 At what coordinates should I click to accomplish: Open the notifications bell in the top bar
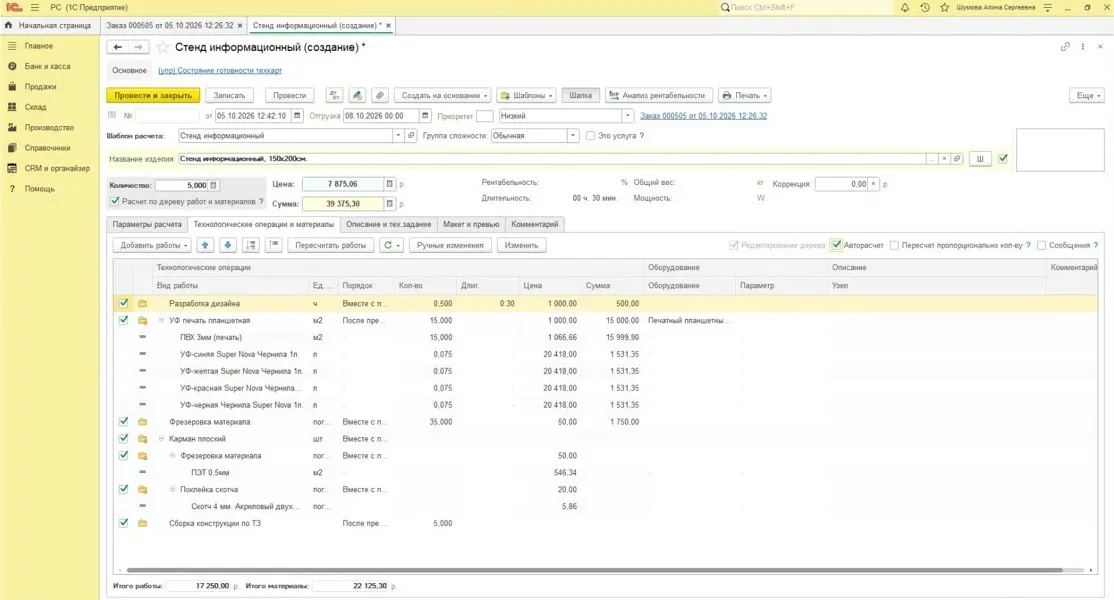(904, 8)
